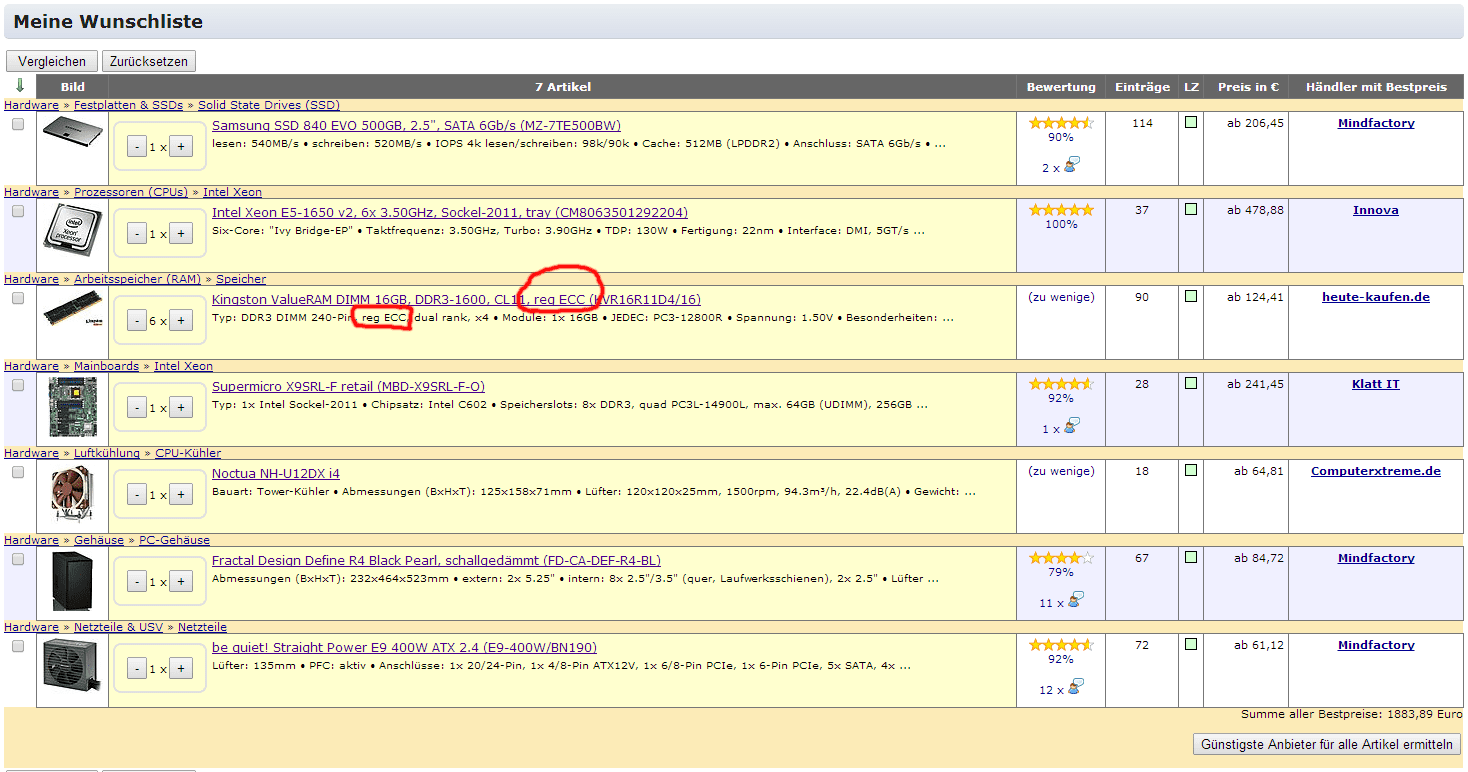The width and height of the screenshot is (1468, 772).
Task: Decrease quantity of Kingston RAM with minus
Action: point(137,321)
